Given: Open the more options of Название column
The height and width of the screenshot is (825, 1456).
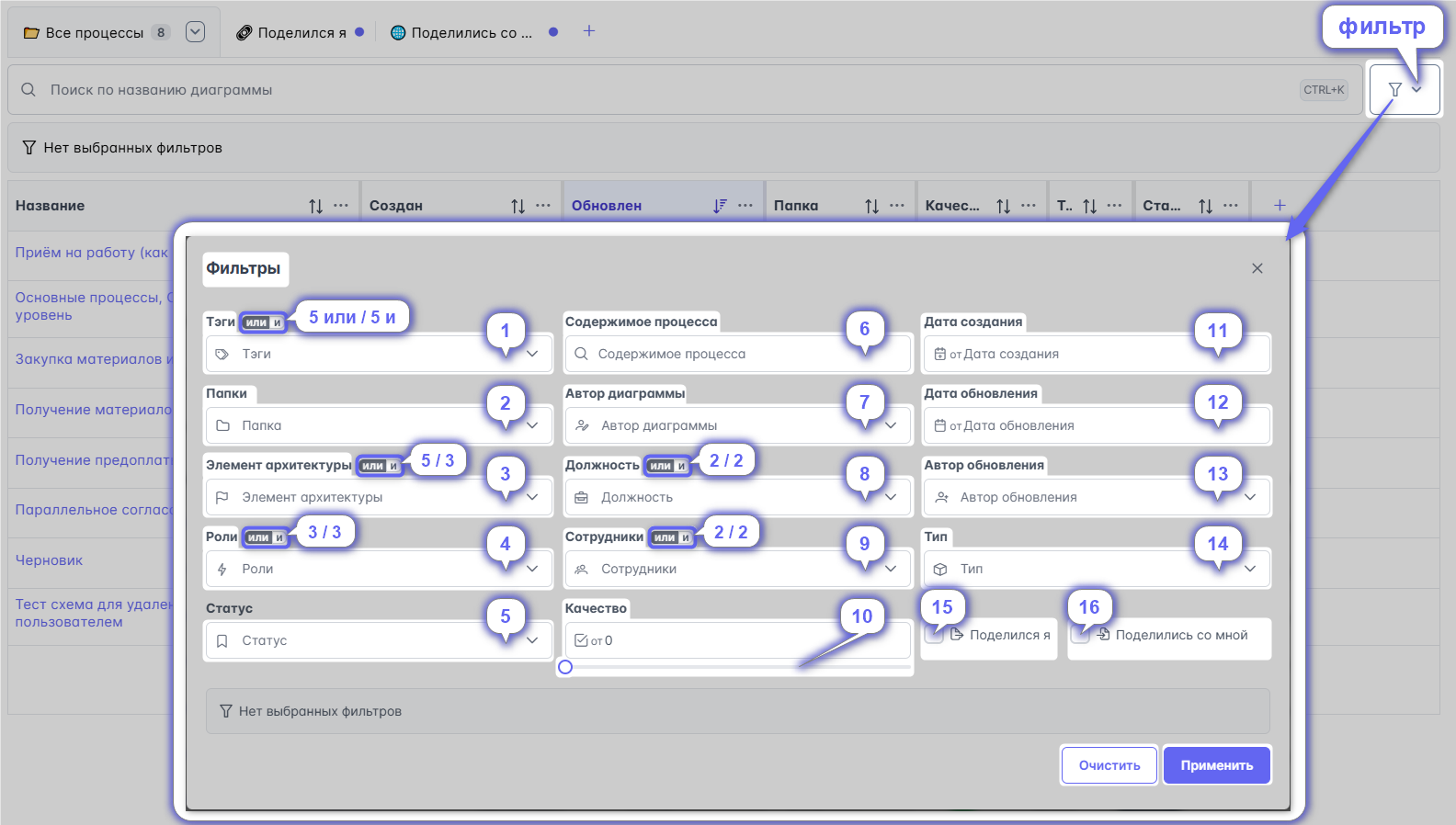Looking at the screenshot, I should pos(341,206).
